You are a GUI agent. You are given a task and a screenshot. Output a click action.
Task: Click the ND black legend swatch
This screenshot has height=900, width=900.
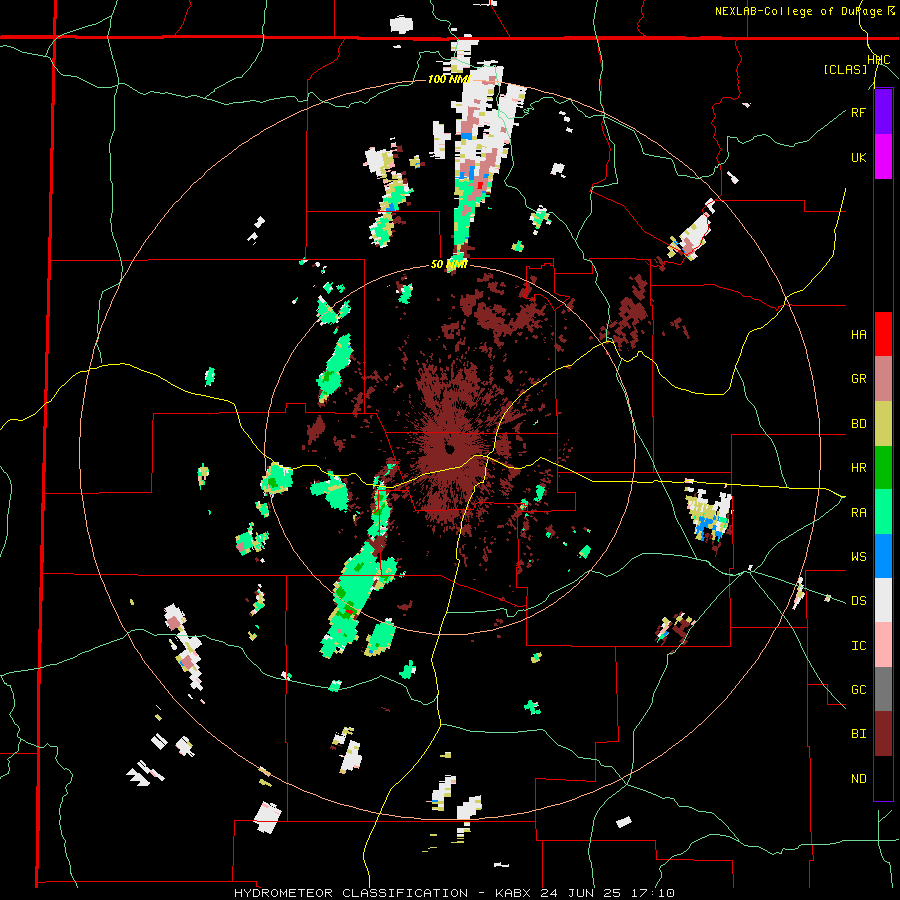pos(883,778)
